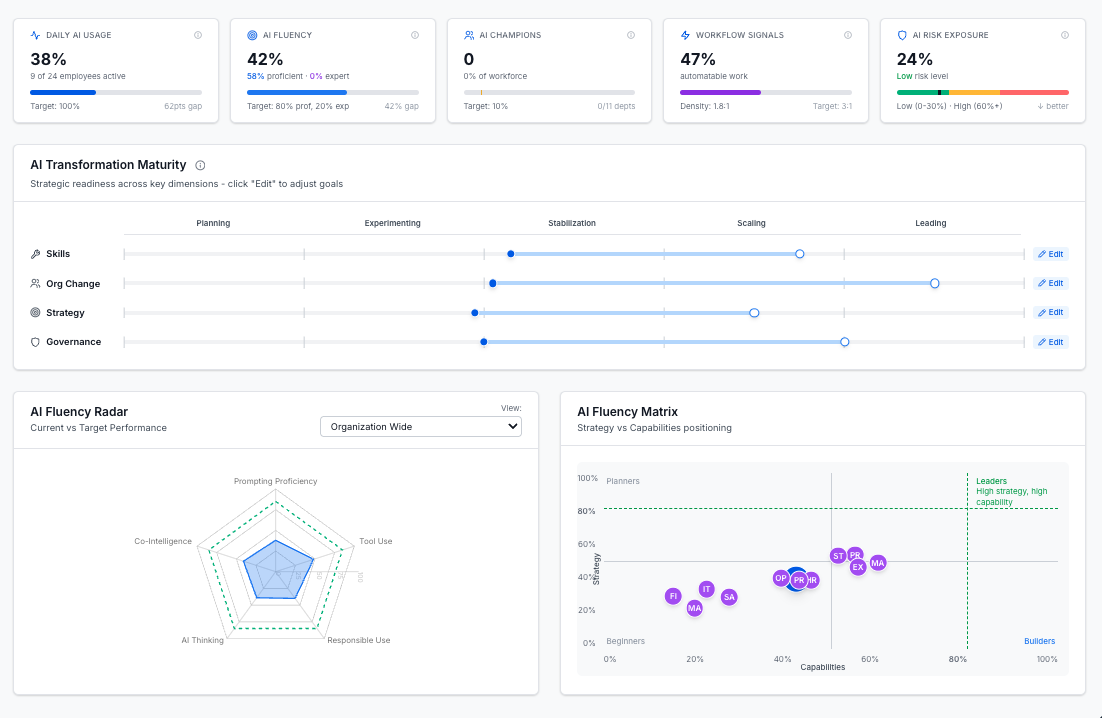This screenshot has height=718, width=1102.
Task: Click the Planning stage column header
Action: point(213,223)
